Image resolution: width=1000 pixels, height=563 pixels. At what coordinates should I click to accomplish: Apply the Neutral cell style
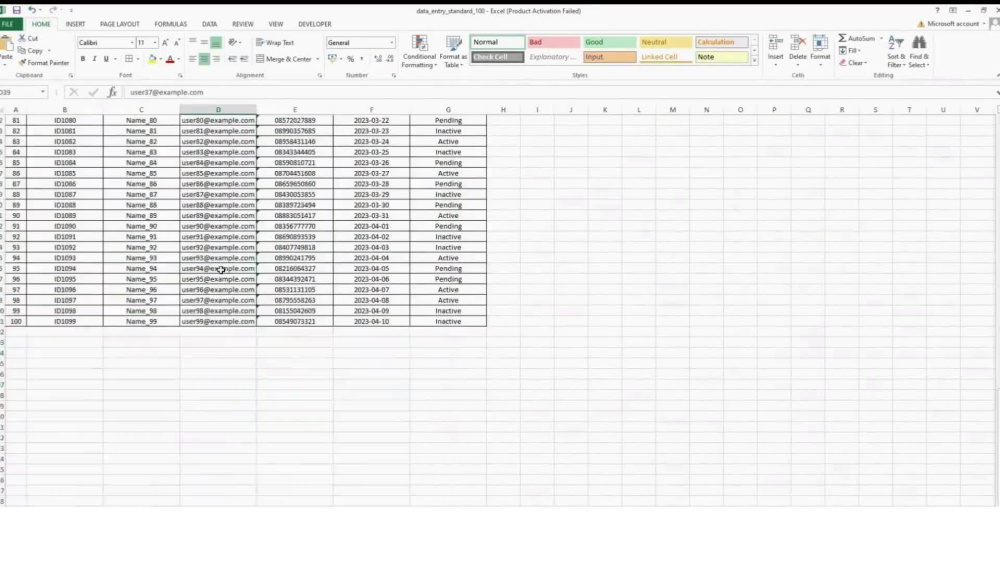(665, 42)
